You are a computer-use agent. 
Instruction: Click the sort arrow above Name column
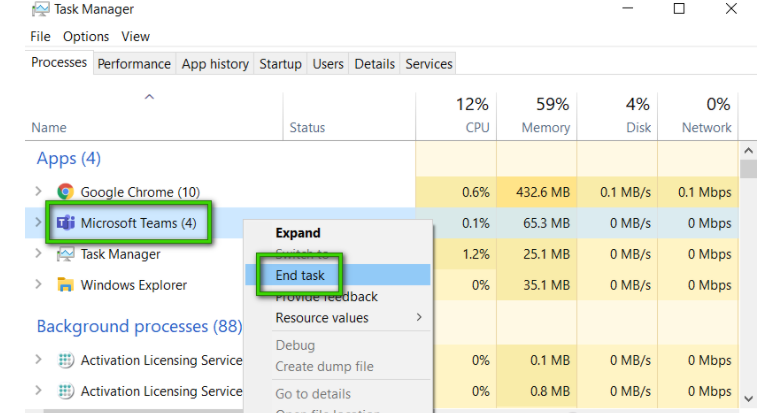(x=149, y=97)
